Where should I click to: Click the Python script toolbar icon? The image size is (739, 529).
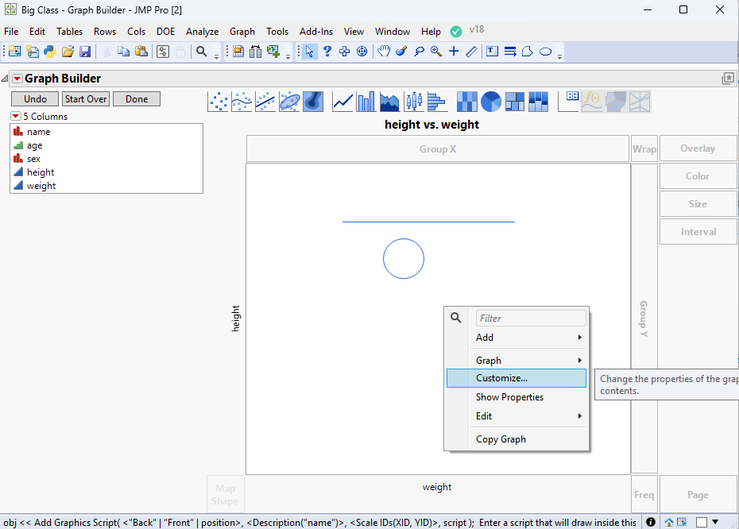click(49, 52)
